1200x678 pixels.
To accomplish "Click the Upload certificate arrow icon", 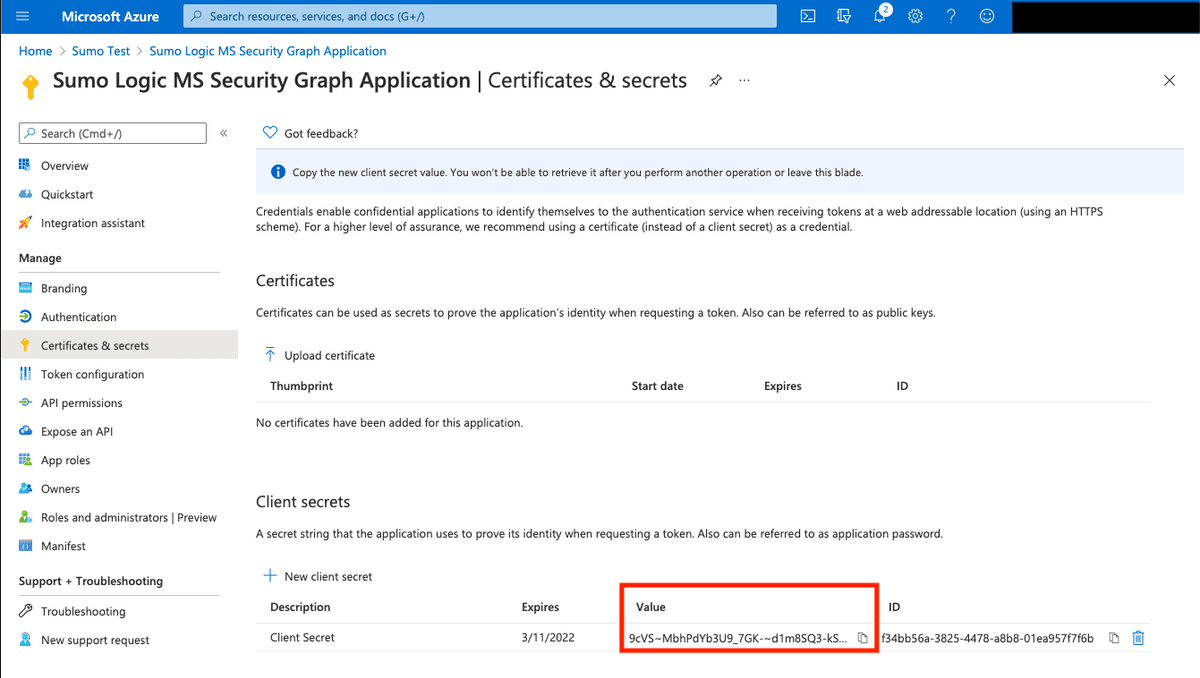I will pos(270,355).
